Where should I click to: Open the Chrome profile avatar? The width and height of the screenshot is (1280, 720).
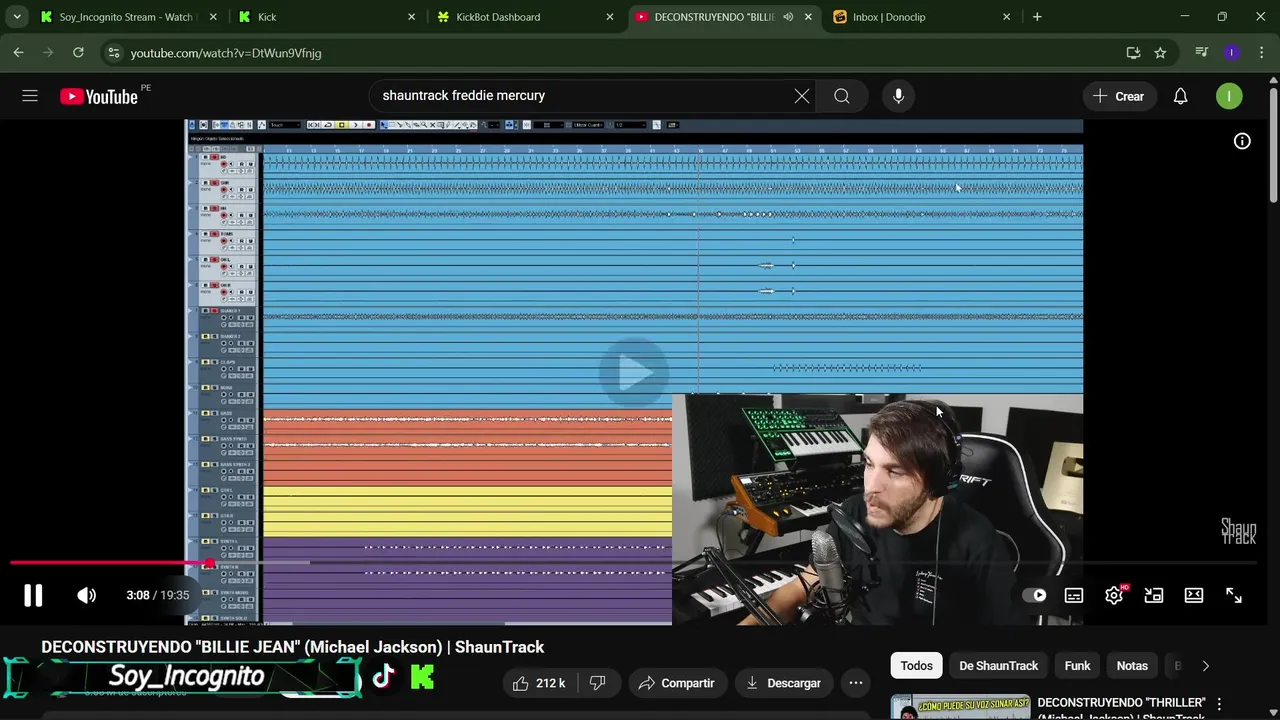tap(1231, 53)
